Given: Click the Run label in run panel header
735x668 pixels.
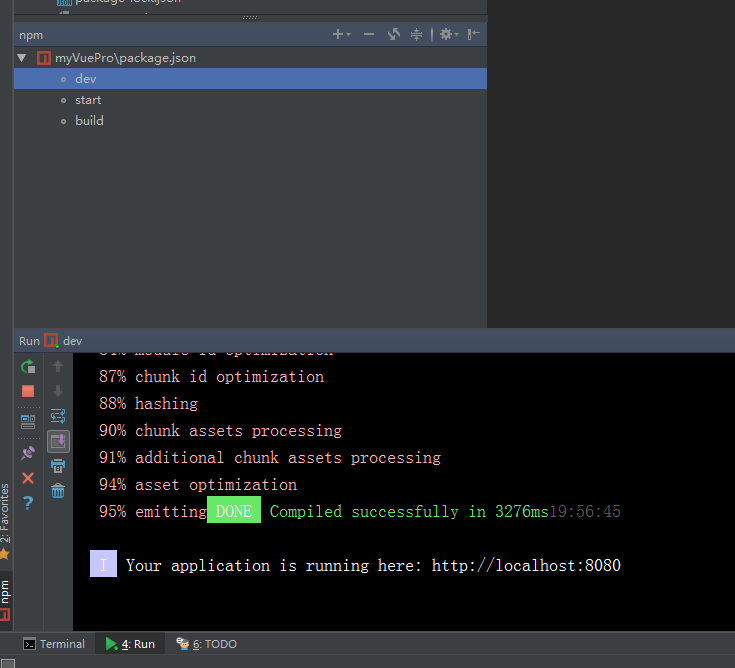Looking at the screenshot, I should [x=29, y=341].
